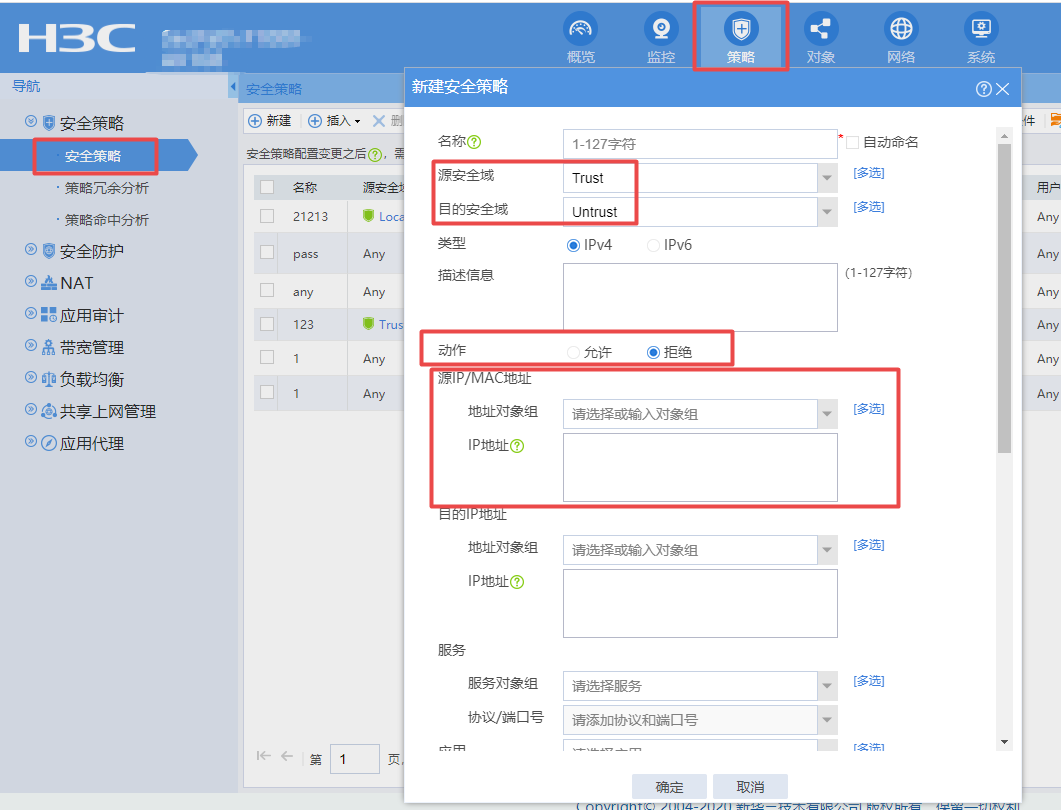This screenshot has height=810, width=1061.
Task: Select 安全策略 submenu item
Action: 93,156
